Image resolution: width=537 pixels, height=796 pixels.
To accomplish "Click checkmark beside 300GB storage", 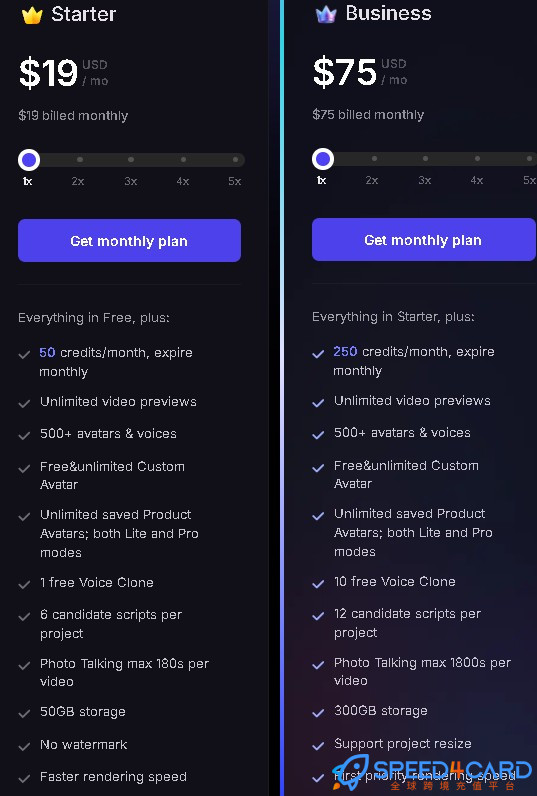I will 318,713.
